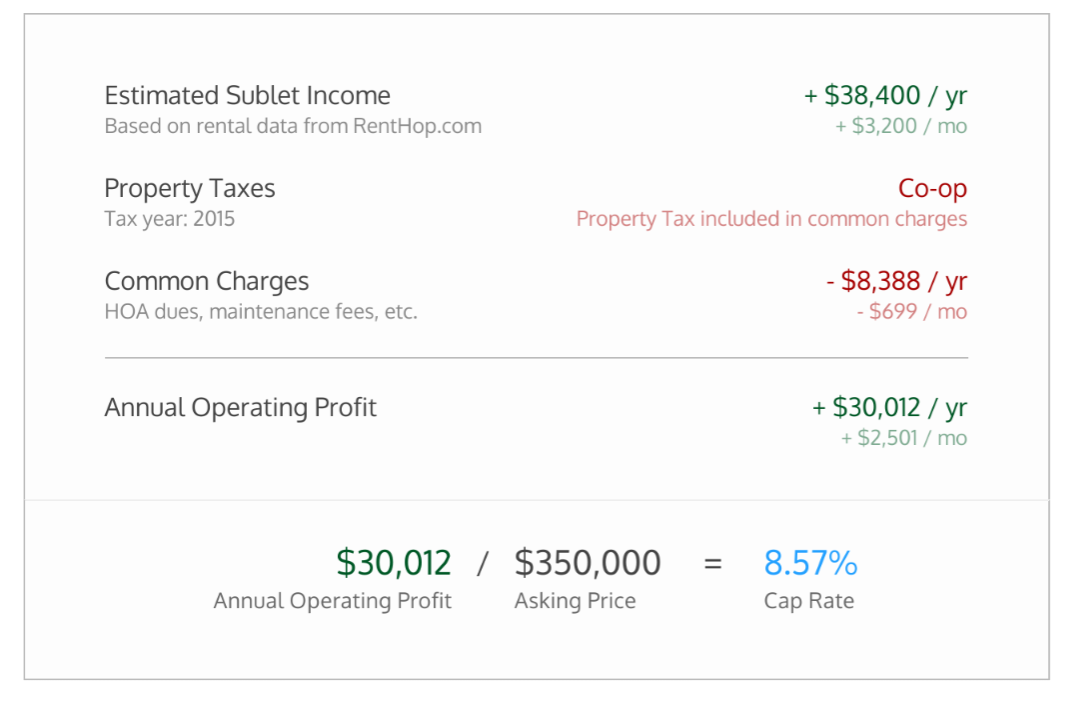Click the Tax year: 2015 text
The image size is (1066, 709).
170,219
